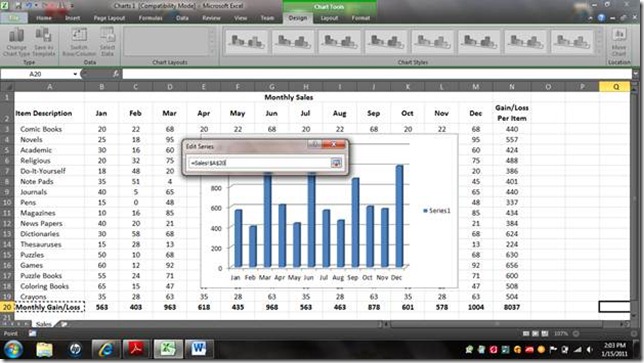This screenshot has width=644, height=363.
Task: Open the Windows Start orb
Action: pyautogui.click(x=14, y=349)
